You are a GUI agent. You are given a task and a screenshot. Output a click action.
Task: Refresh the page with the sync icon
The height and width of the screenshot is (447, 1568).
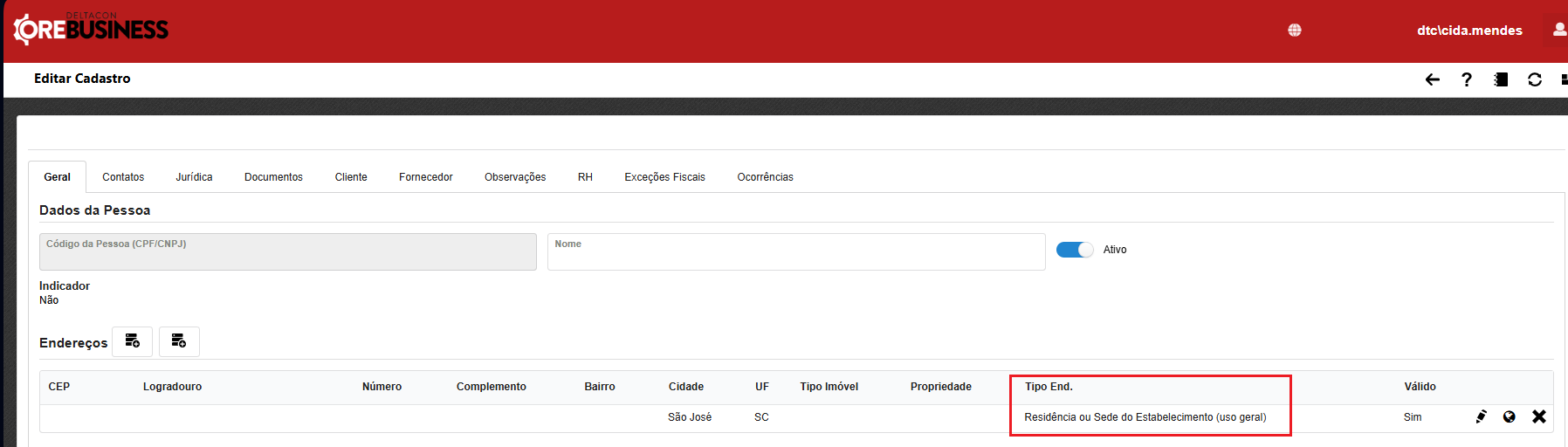[1534, 79]
